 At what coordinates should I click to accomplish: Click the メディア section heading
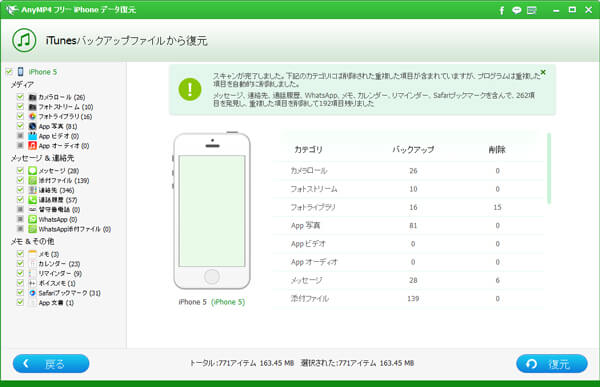pos(22,85)
